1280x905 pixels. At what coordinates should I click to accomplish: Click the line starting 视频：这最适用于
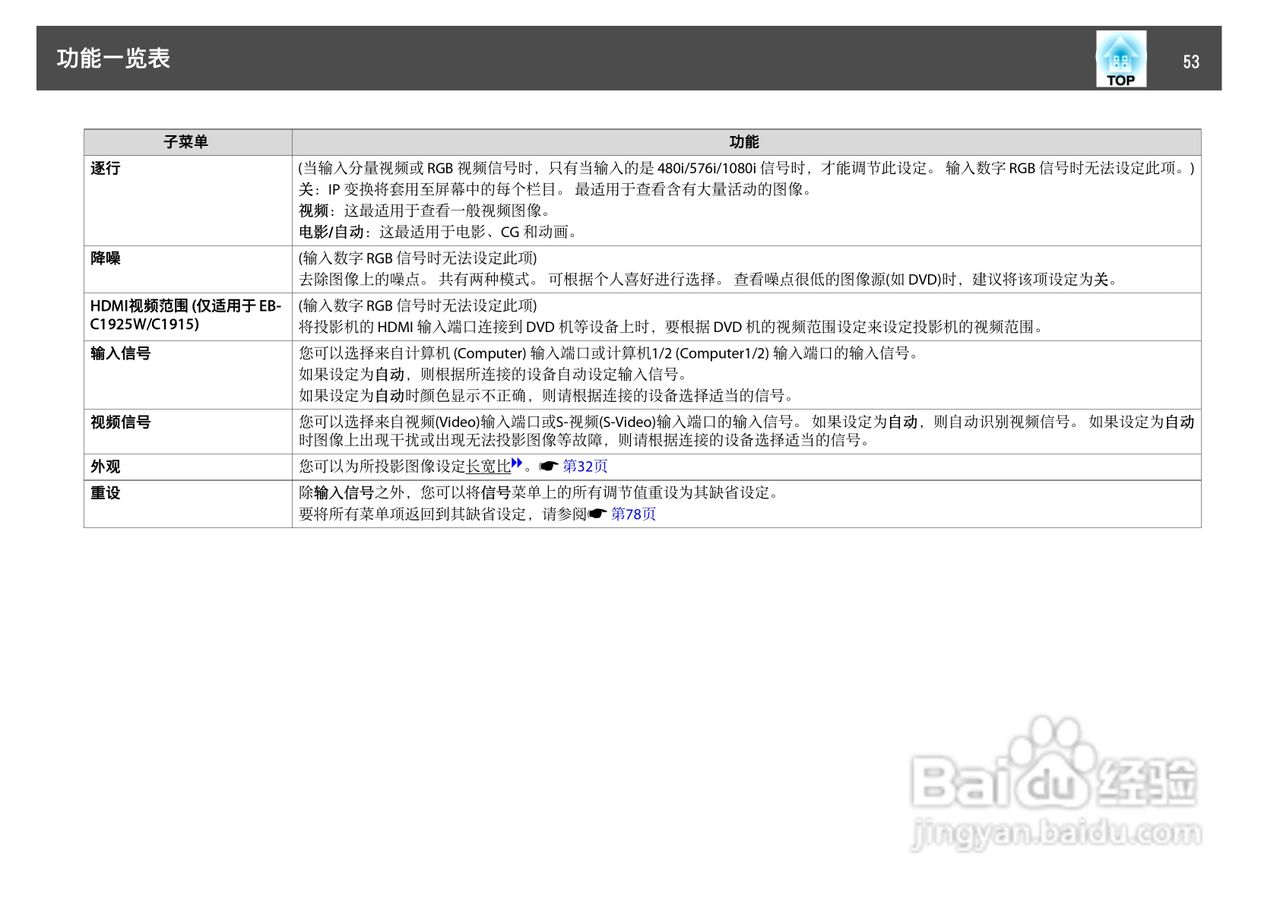point(425,211)
